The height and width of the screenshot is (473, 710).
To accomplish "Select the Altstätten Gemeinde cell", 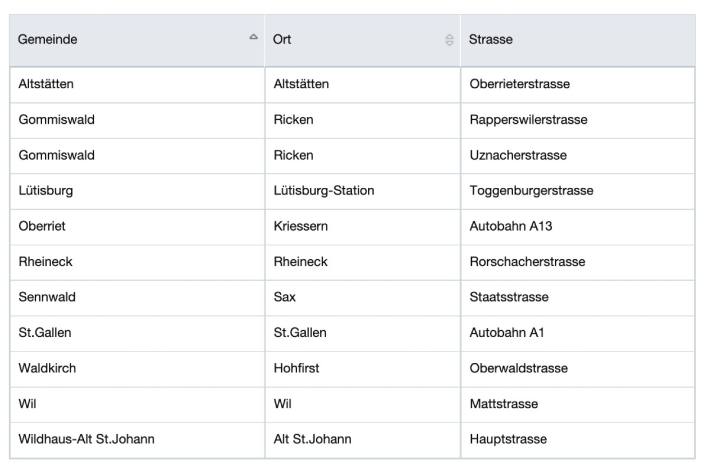I will (x=137, y=85).
